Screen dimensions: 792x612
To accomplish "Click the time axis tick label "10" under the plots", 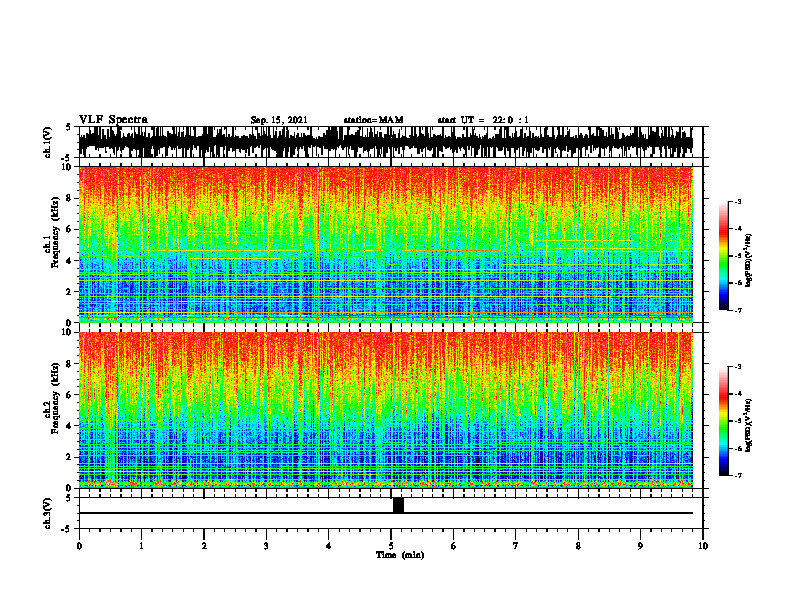I will point(703,546).
